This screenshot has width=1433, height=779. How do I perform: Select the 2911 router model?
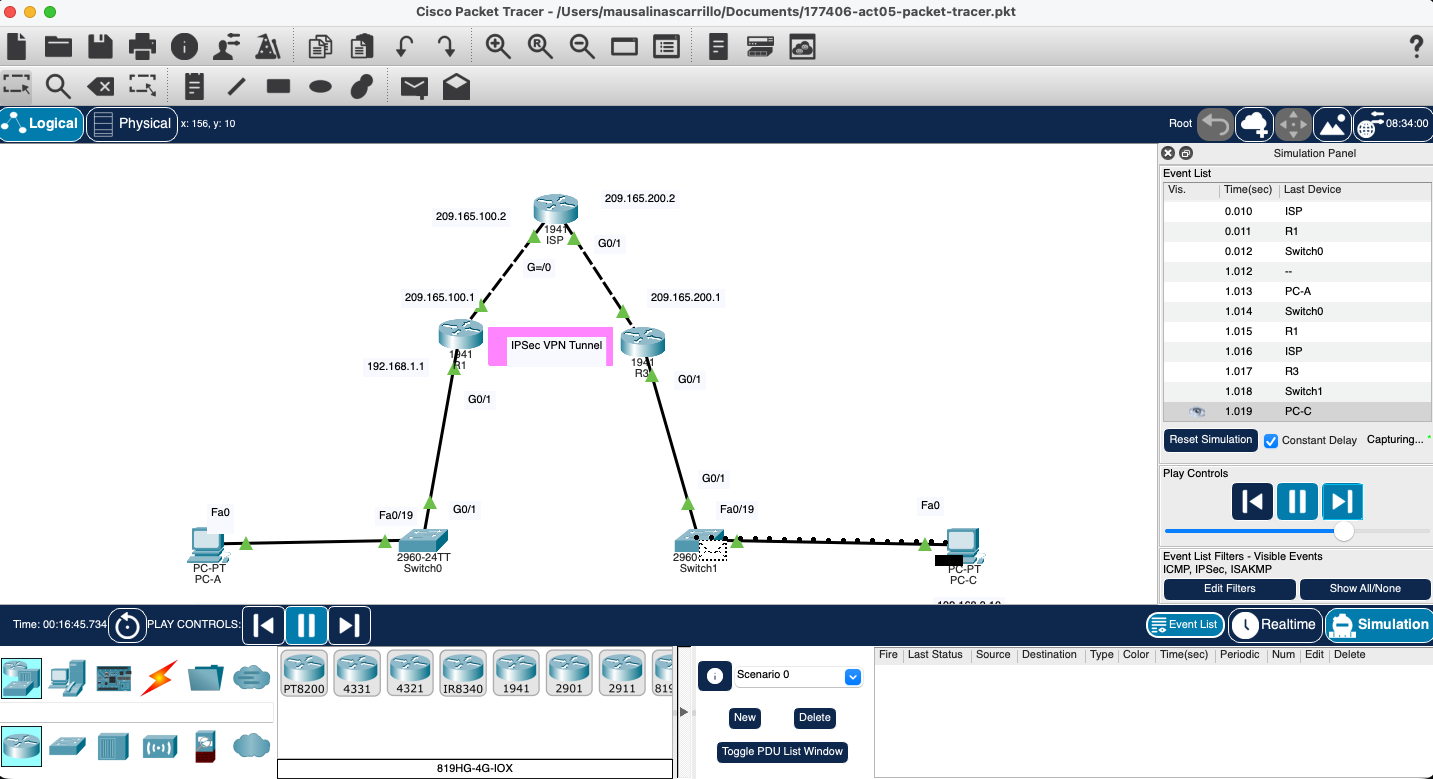point(621,672)
